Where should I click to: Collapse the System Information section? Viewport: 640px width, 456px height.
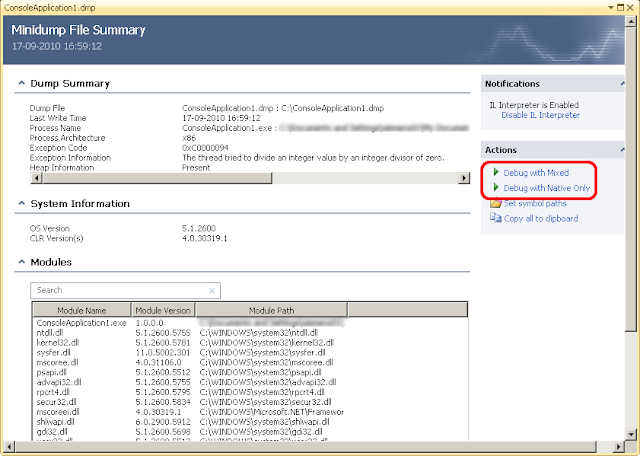[22, 203]
